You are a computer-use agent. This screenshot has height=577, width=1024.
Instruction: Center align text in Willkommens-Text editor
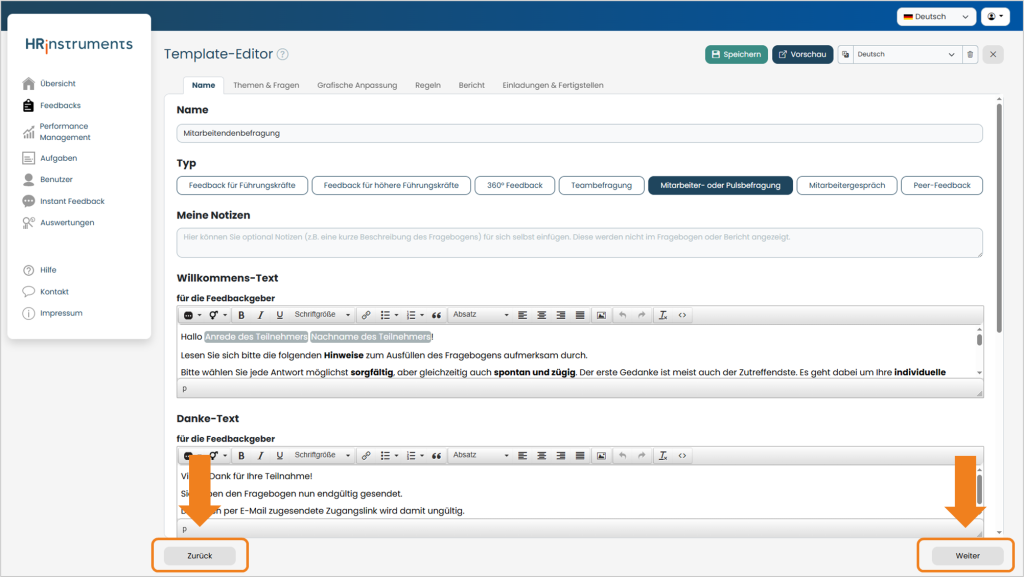click(541, 315)
